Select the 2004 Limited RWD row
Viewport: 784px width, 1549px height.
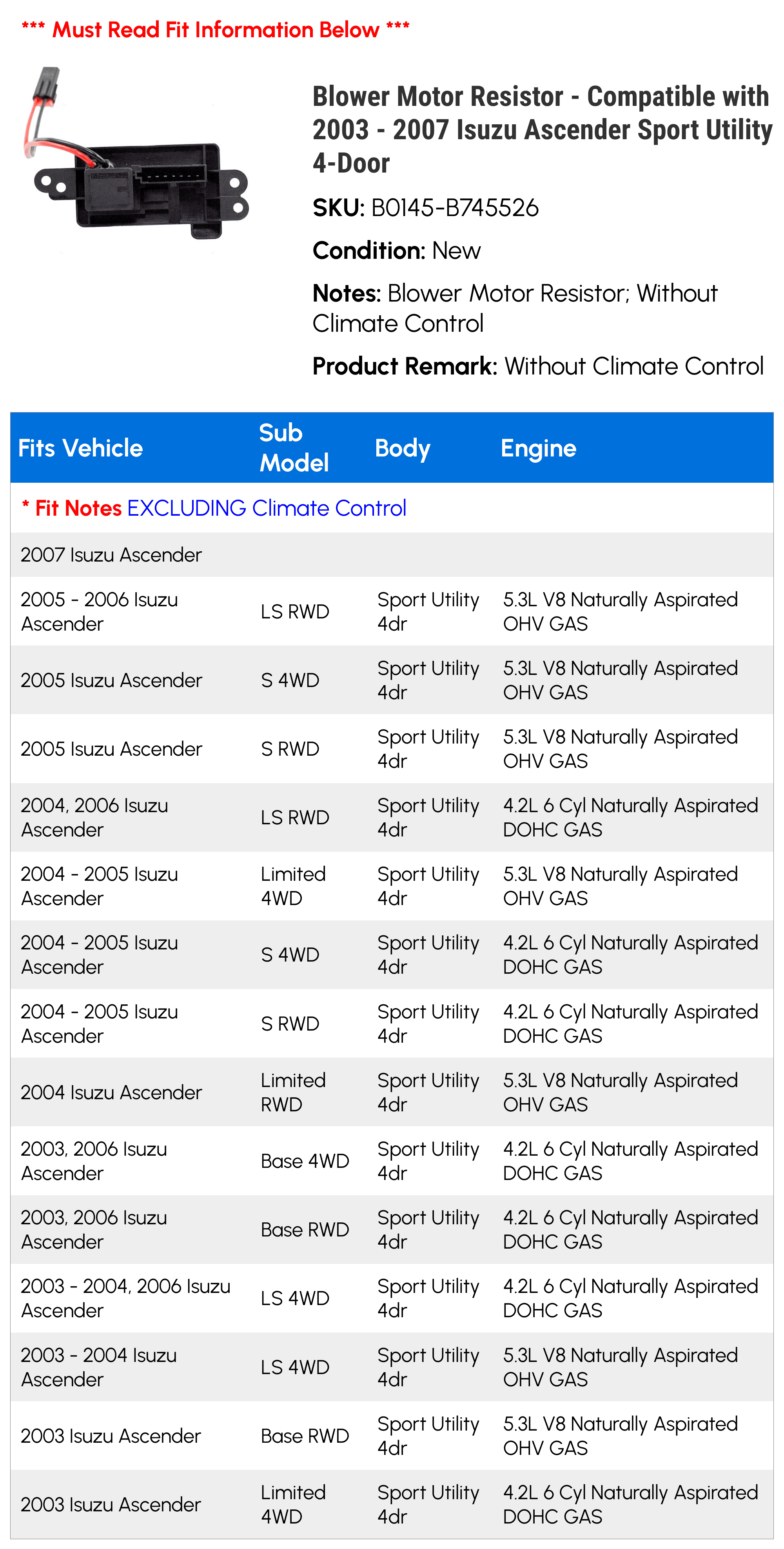click(392, 1092)
